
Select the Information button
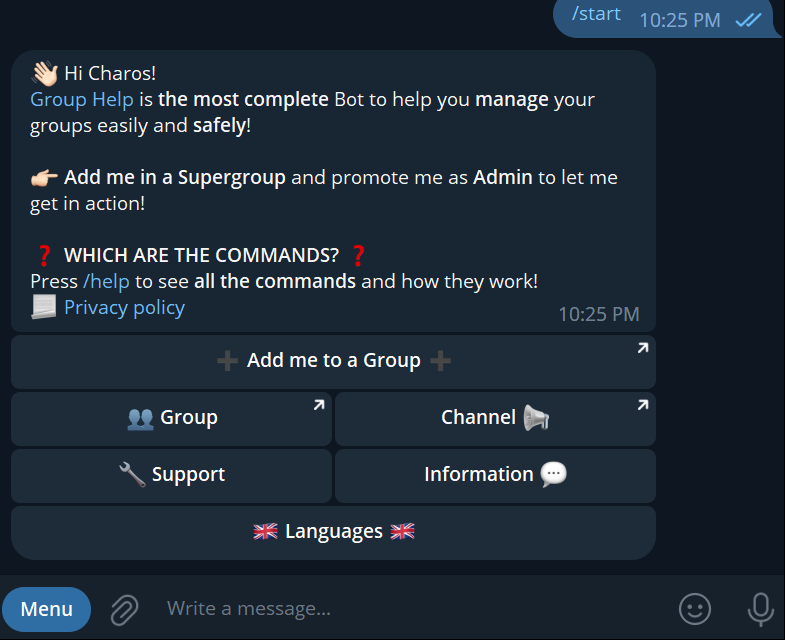495,476
